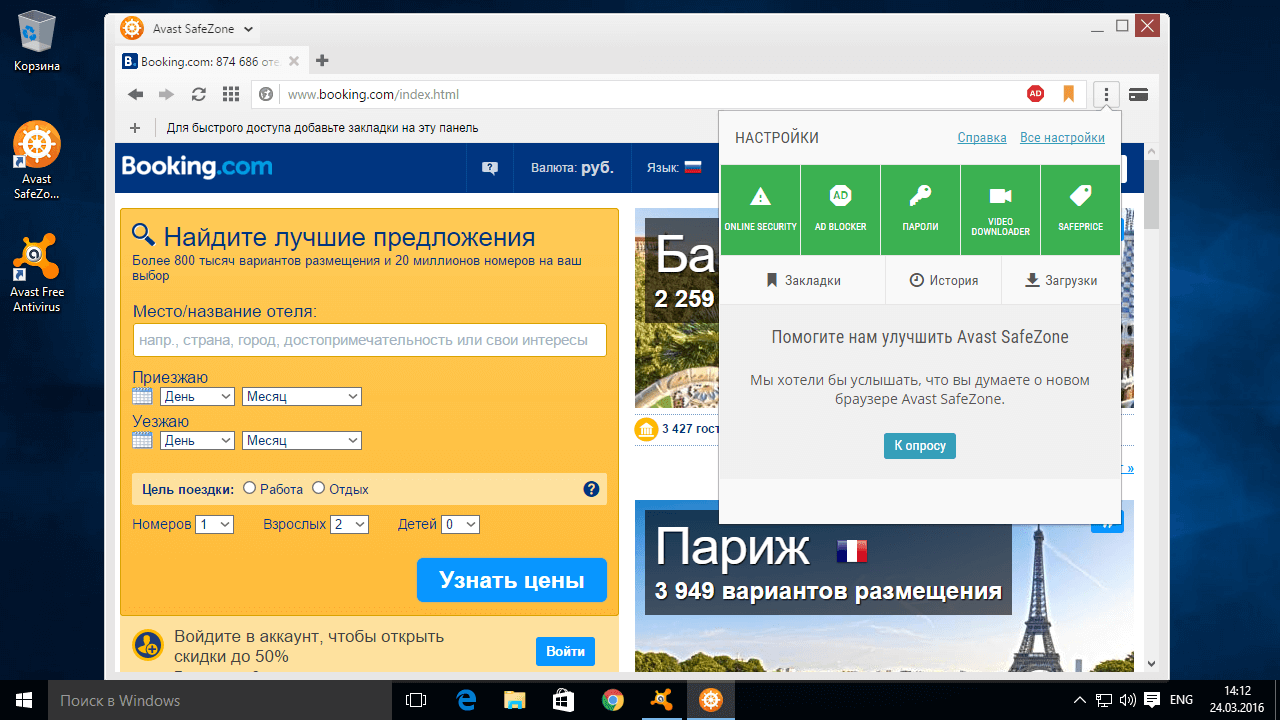Screen dimensions: 1280x720
Task: Open the Валюта руб. currency selector
Action: 572,168
